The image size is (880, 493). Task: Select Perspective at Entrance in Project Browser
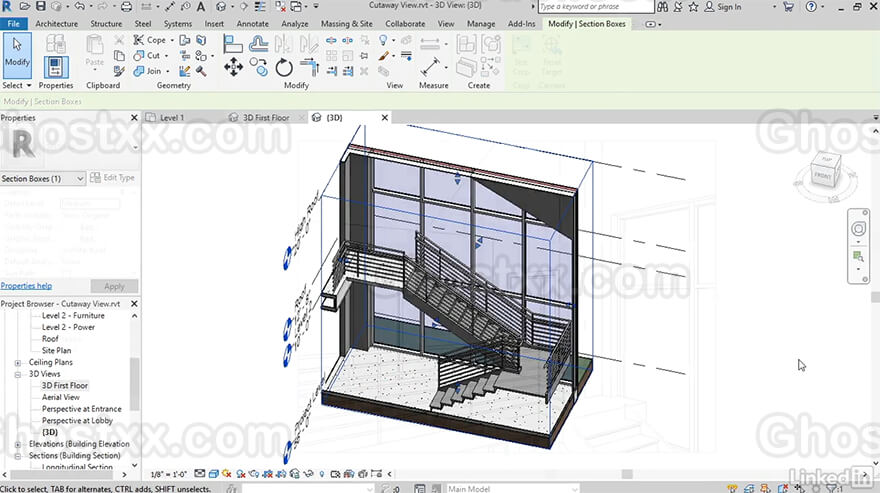tap(81, 409)
